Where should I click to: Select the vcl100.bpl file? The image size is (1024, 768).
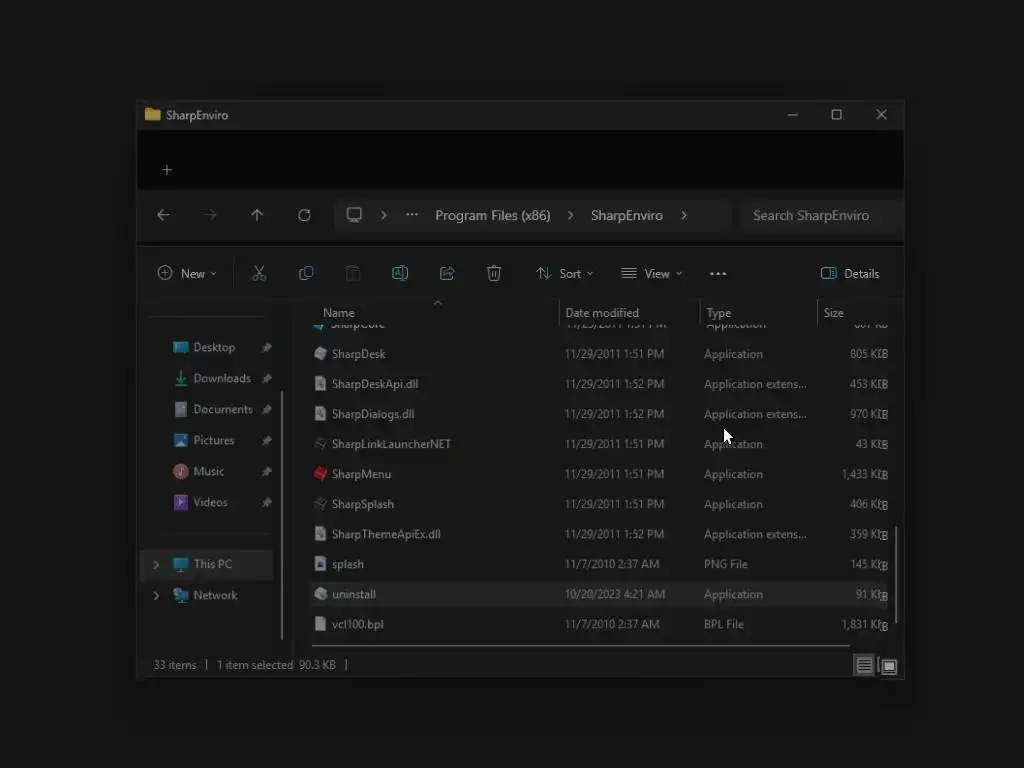click(x=600, y=624)
